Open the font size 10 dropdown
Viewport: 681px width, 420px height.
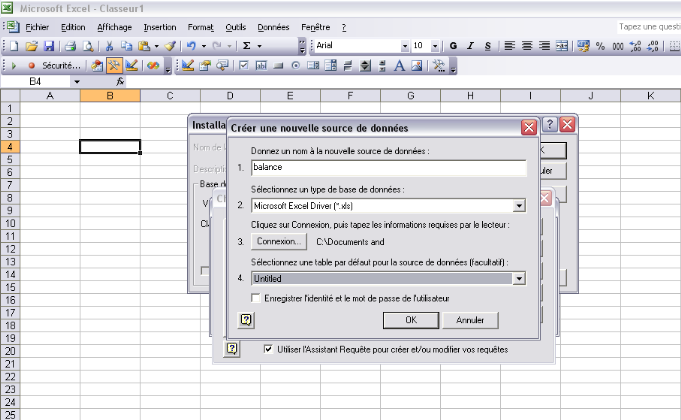coord(434,46)
